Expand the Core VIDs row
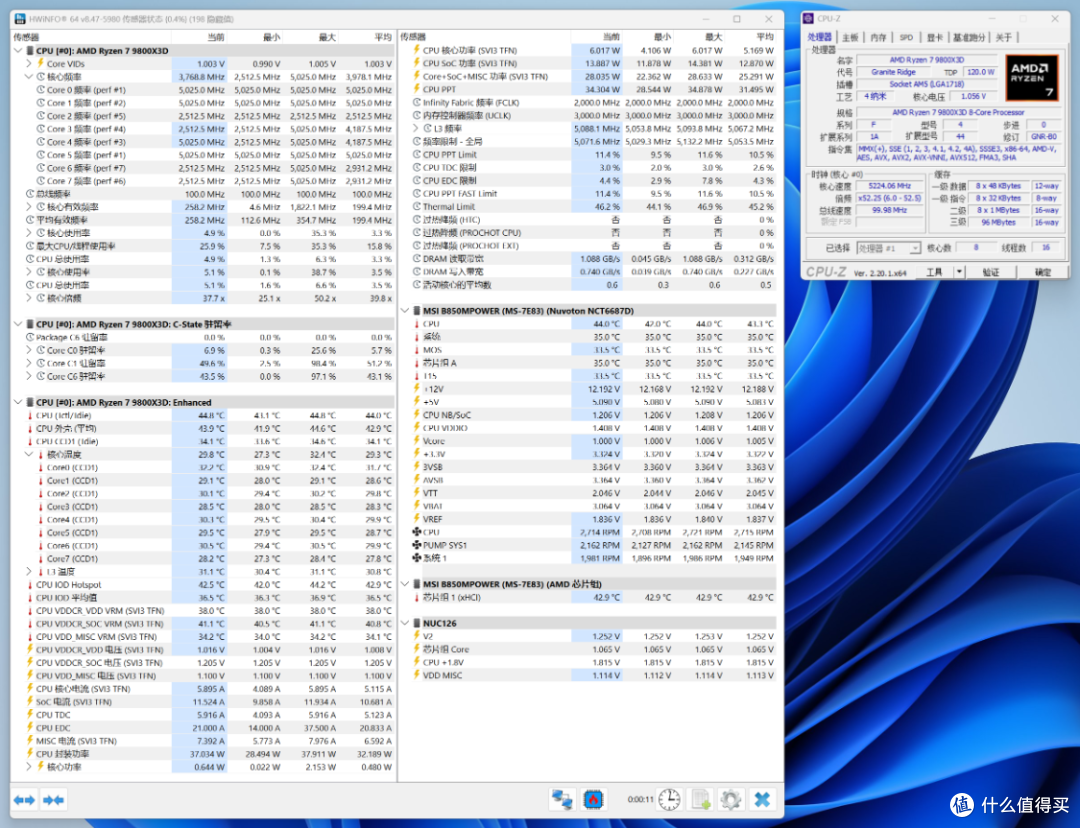 [x=29, y=63]
